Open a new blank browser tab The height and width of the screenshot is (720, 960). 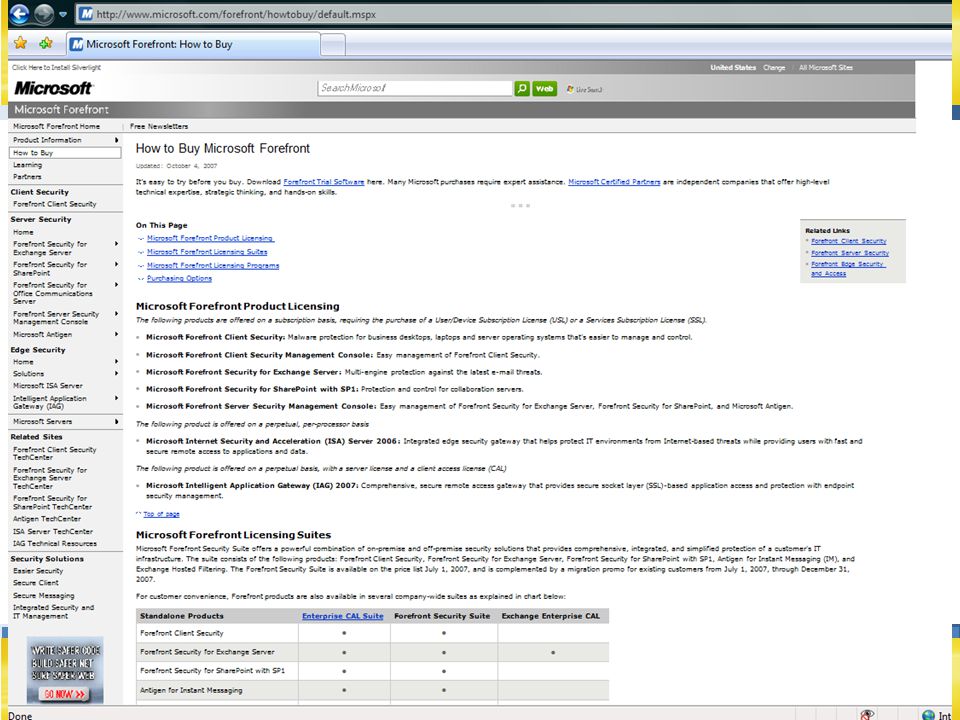(333, 44)
